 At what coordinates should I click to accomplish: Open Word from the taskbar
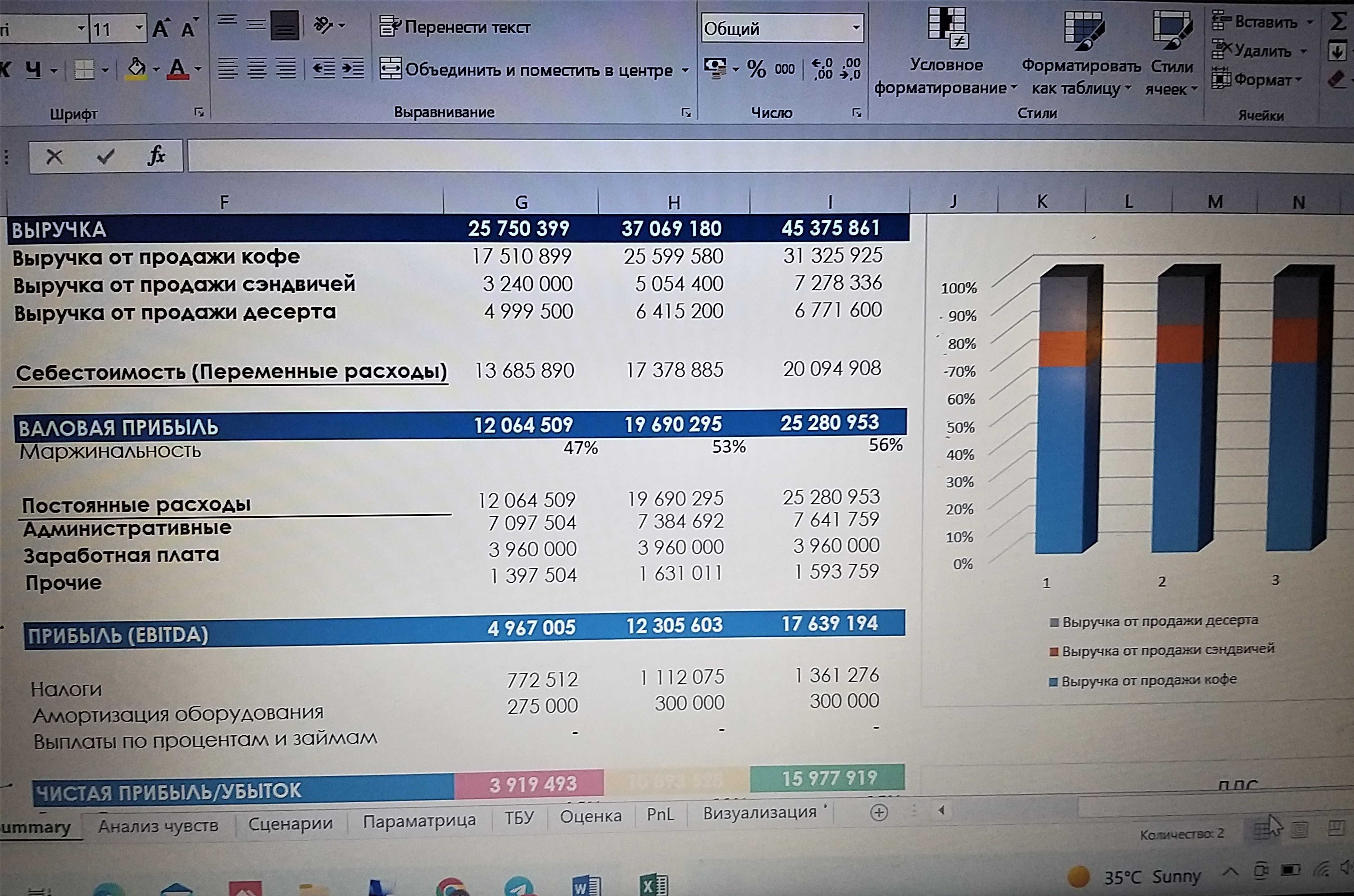click(586, 886)
